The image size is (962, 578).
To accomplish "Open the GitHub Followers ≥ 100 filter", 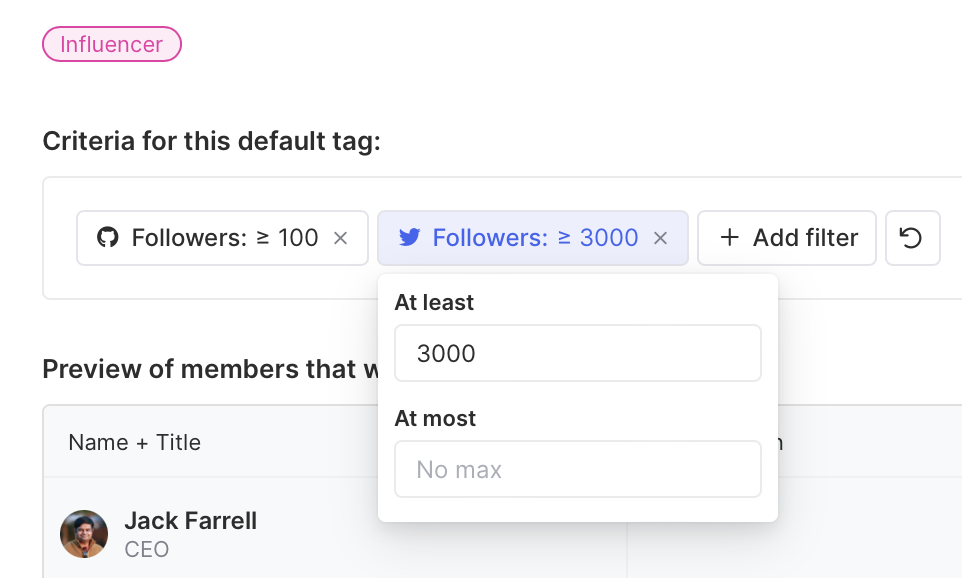I will click(x=224, y=238).
